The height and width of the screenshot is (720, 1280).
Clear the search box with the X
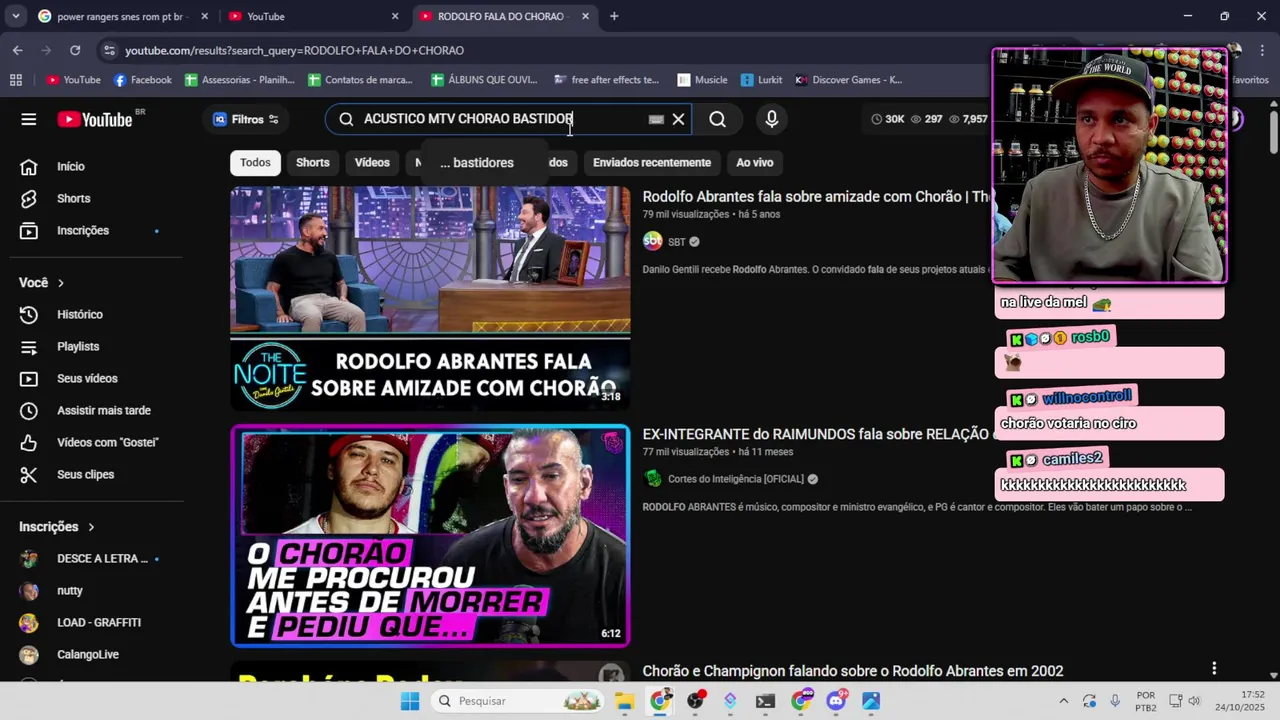click(x=678, y=119)
